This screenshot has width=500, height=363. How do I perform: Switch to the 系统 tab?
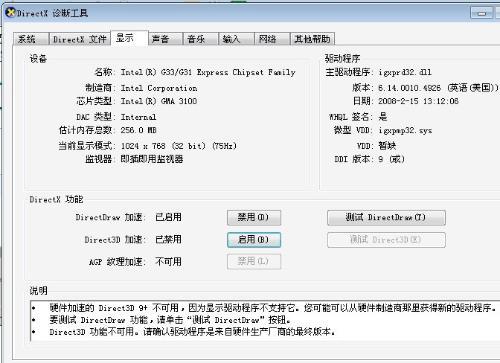pos(31,39)
